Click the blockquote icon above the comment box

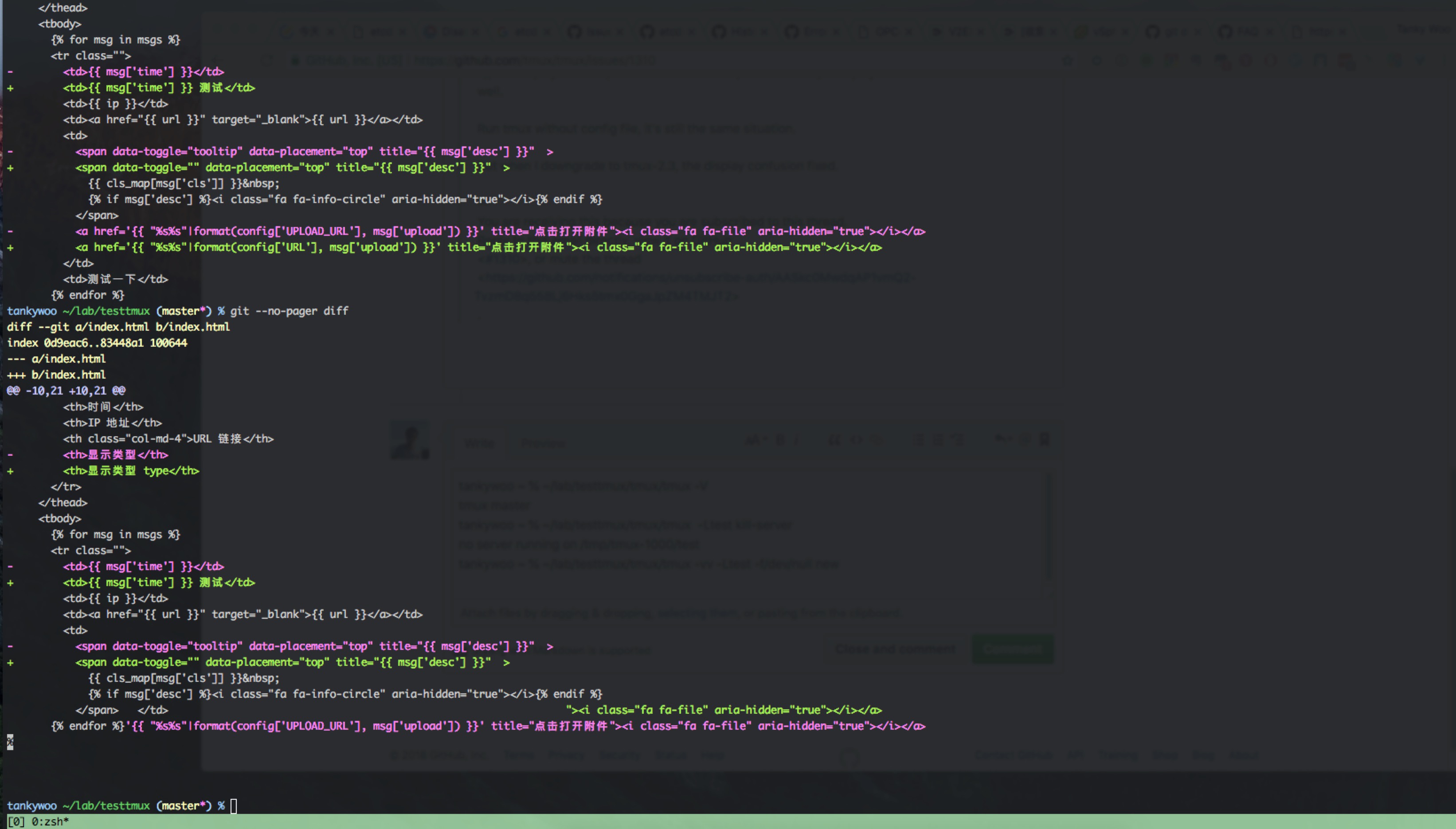[x=835, y=440]
